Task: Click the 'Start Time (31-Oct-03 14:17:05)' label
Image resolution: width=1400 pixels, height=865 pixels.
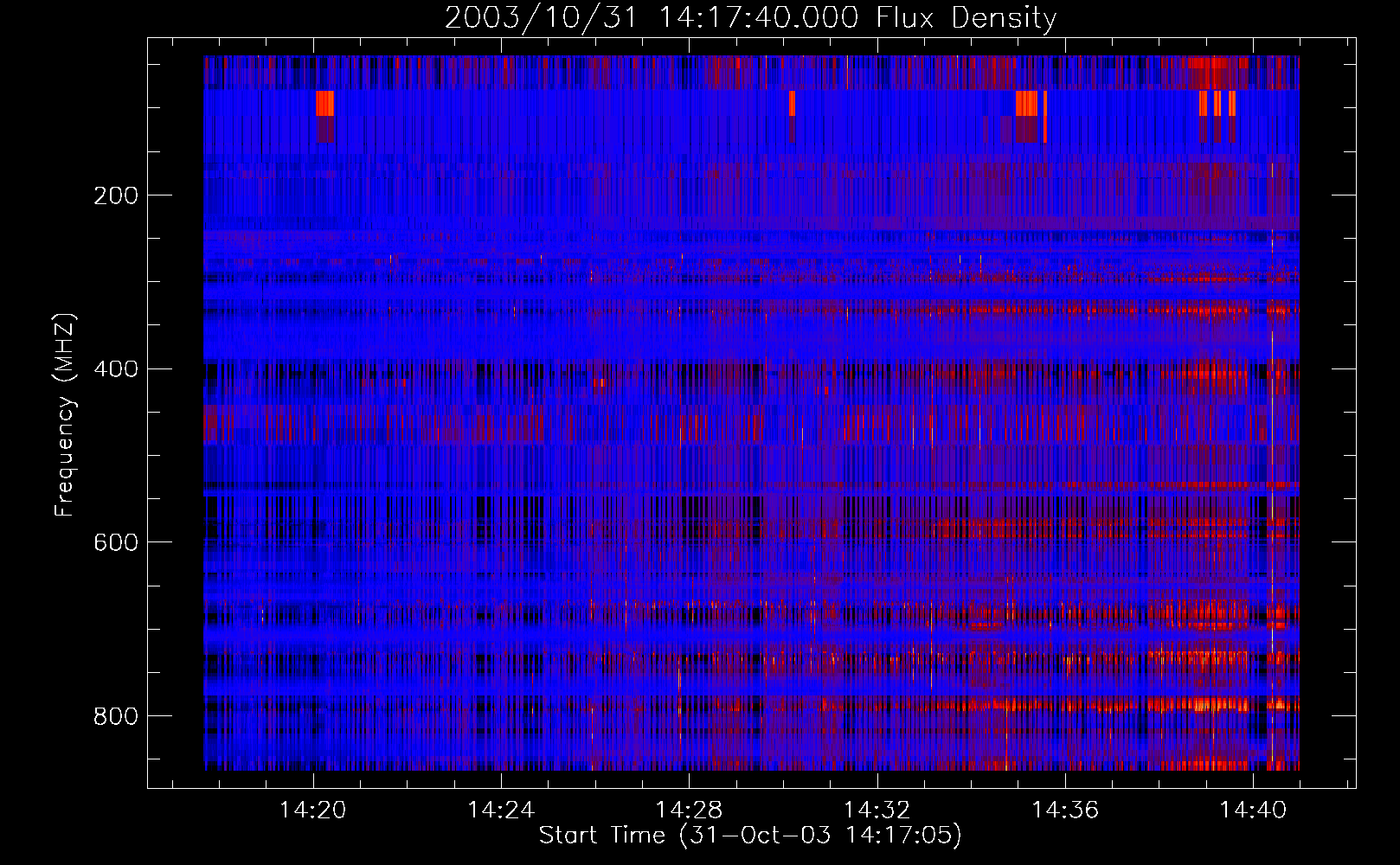Action: [750, 836]
